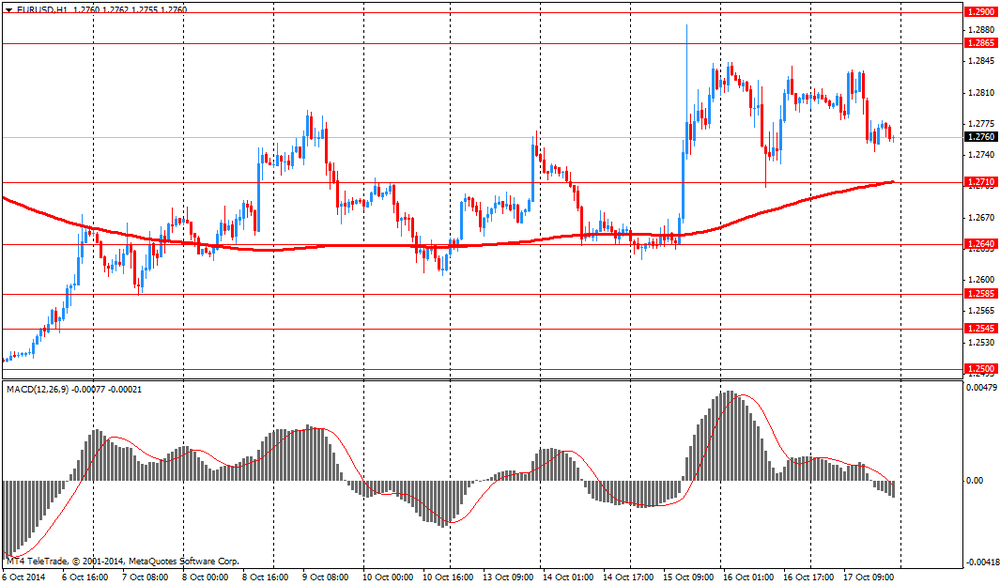1000x585 pixels.
Task: Click the 9 Oct 08:00 time label
Action: [325, 577]
